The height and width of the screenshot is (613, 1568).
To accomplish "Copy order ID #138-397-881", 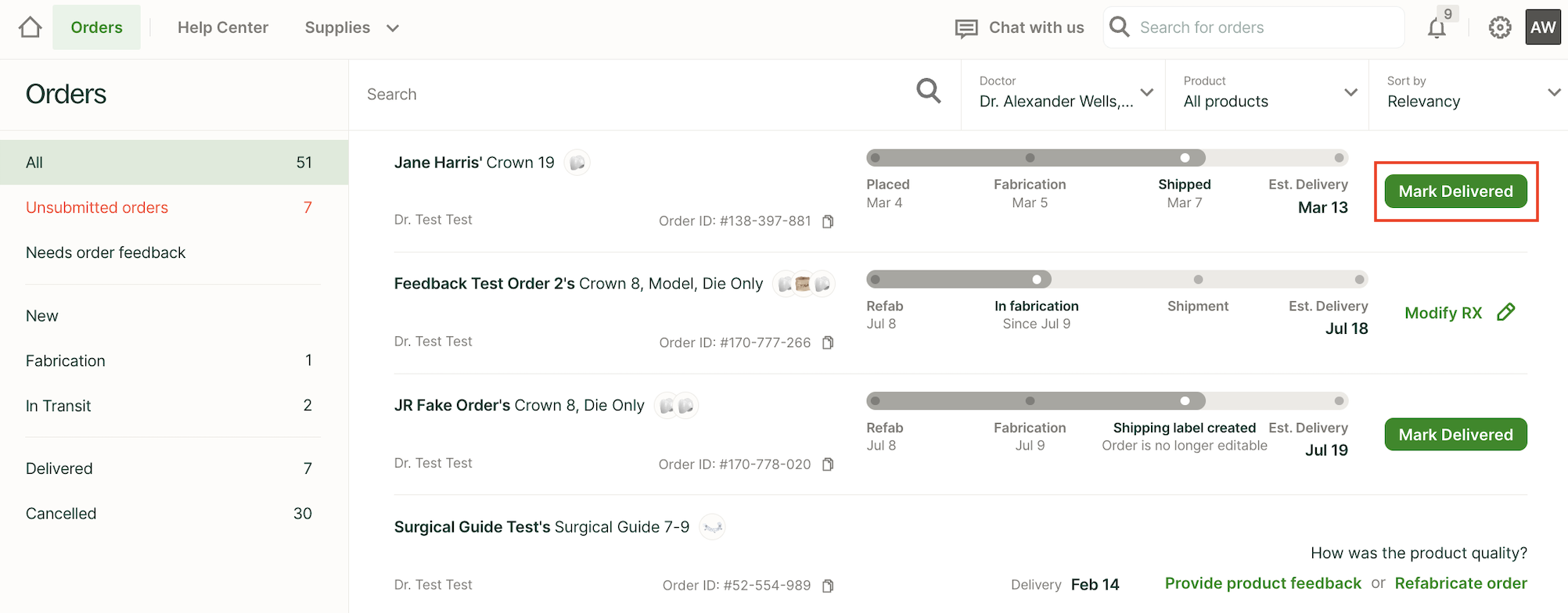I will [x=828, y=221].
